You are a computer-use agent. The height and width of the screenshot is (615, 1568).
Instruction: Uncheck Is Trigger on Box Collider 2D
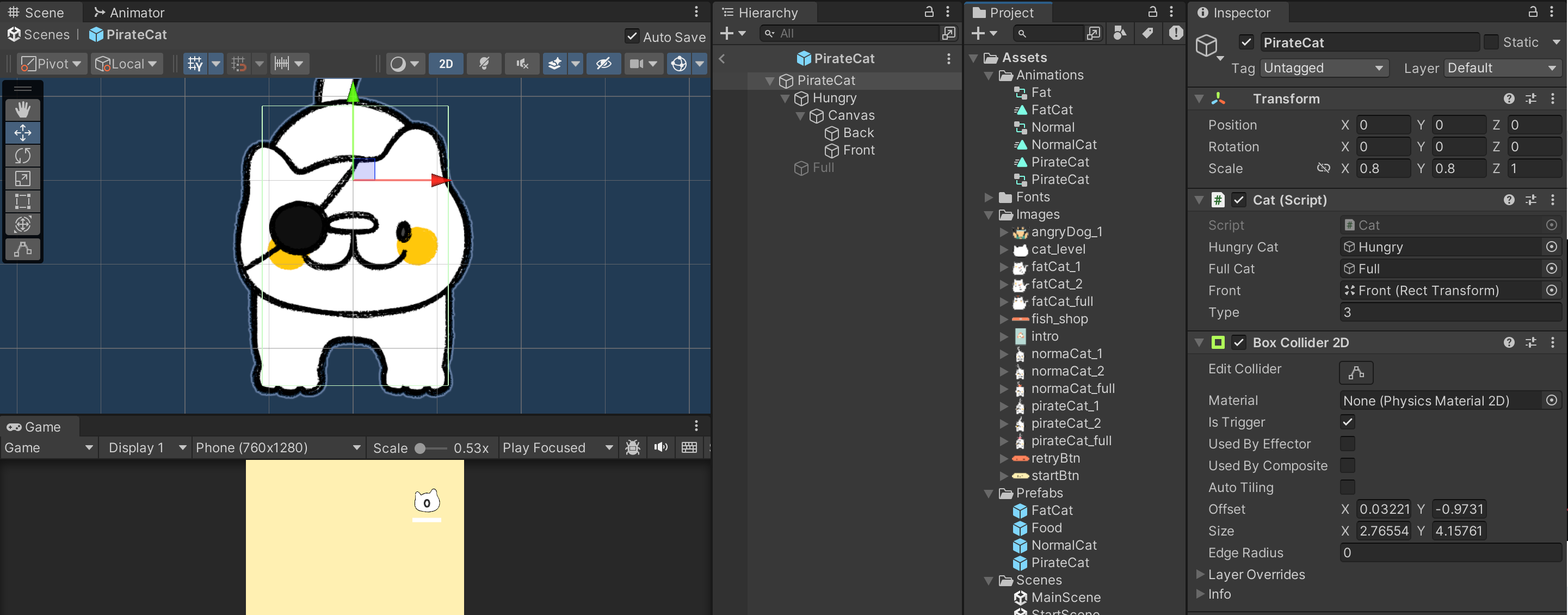click(x=1347, y=422)
